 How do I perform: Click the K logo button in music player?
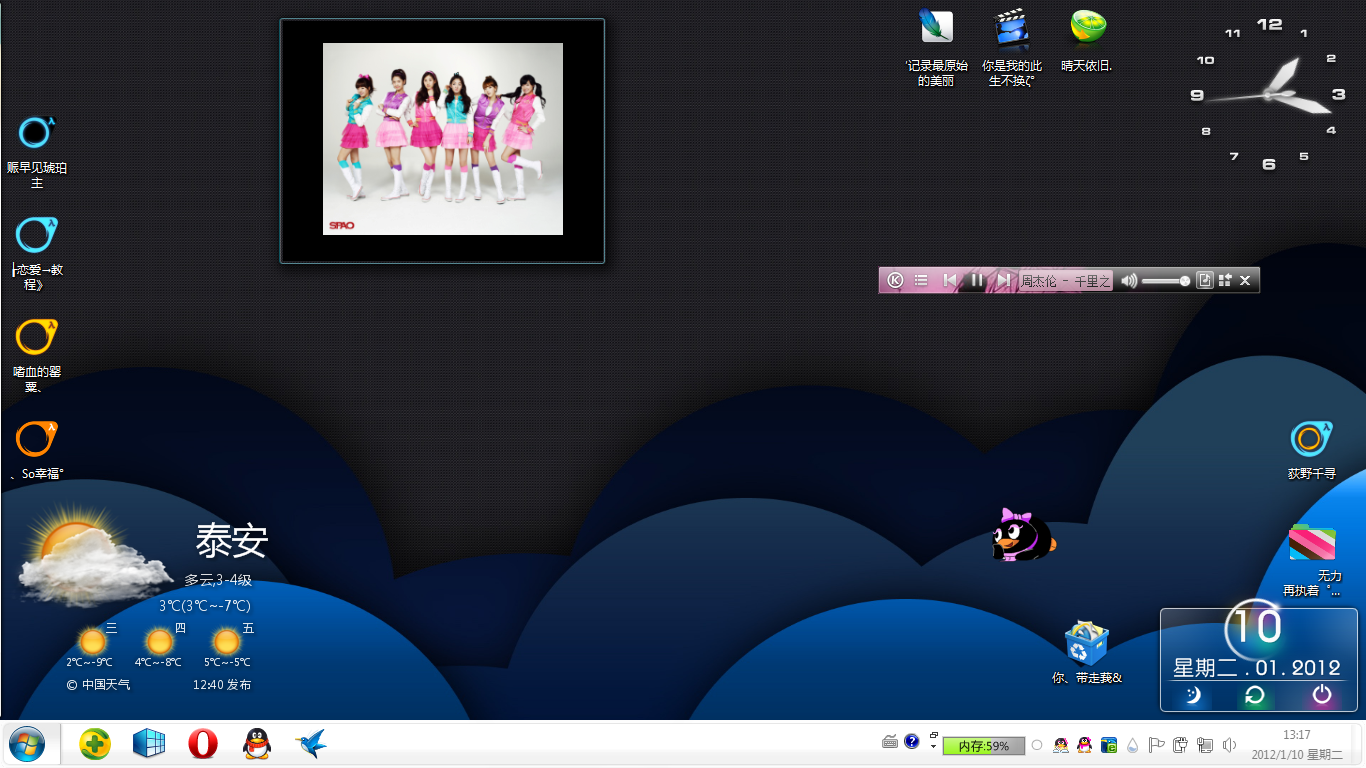[895, 281]
